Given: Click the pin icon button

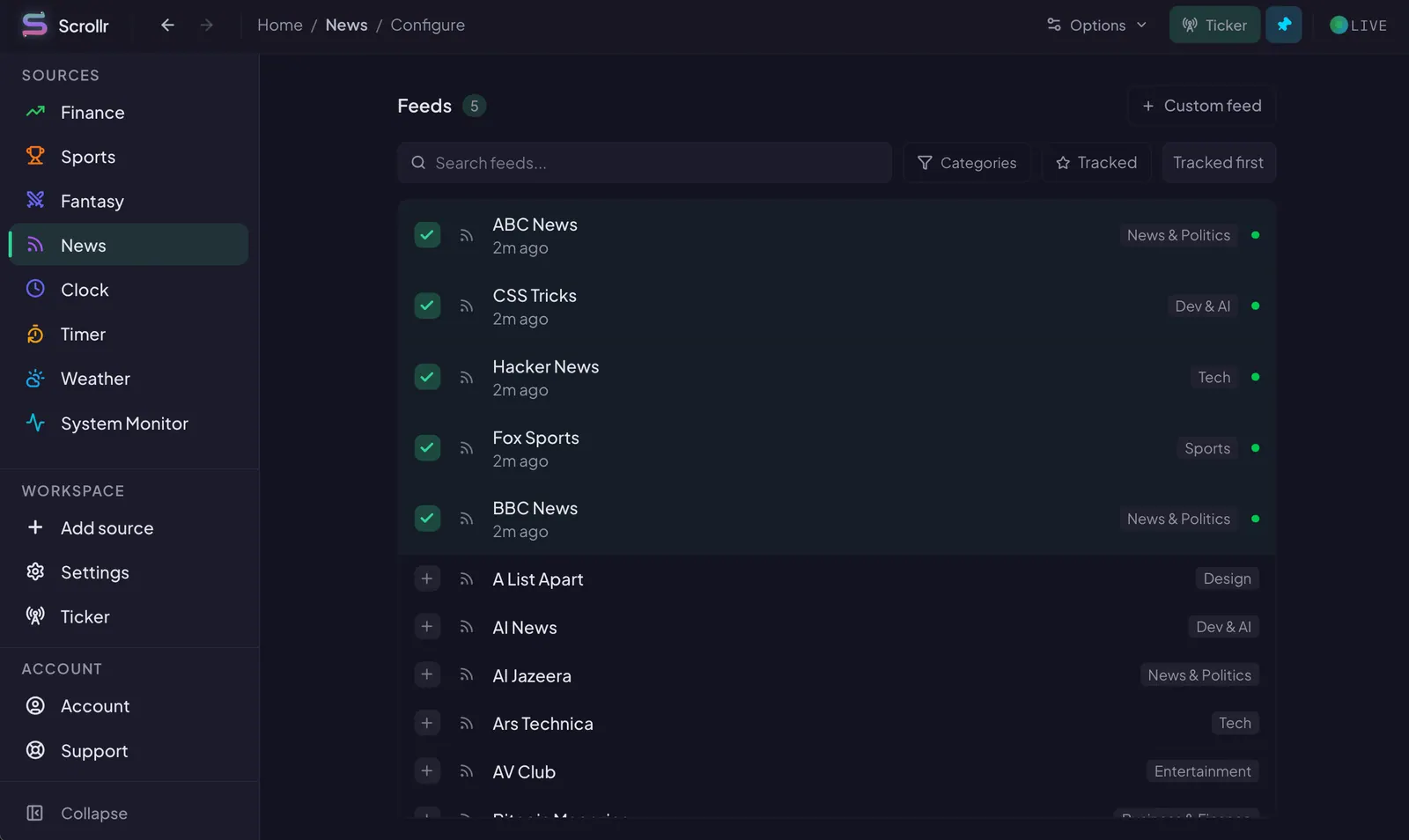Looking at the screenshot, I should (x=1283, y=25).
